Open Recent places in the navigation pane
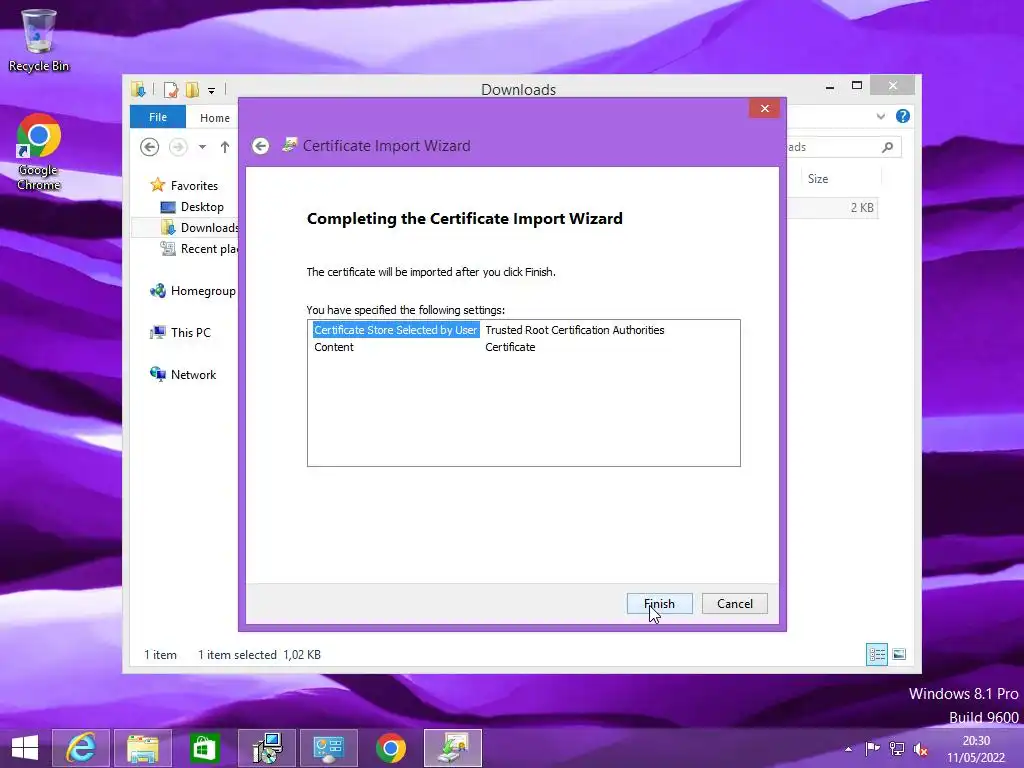 (x=200, y=249)
